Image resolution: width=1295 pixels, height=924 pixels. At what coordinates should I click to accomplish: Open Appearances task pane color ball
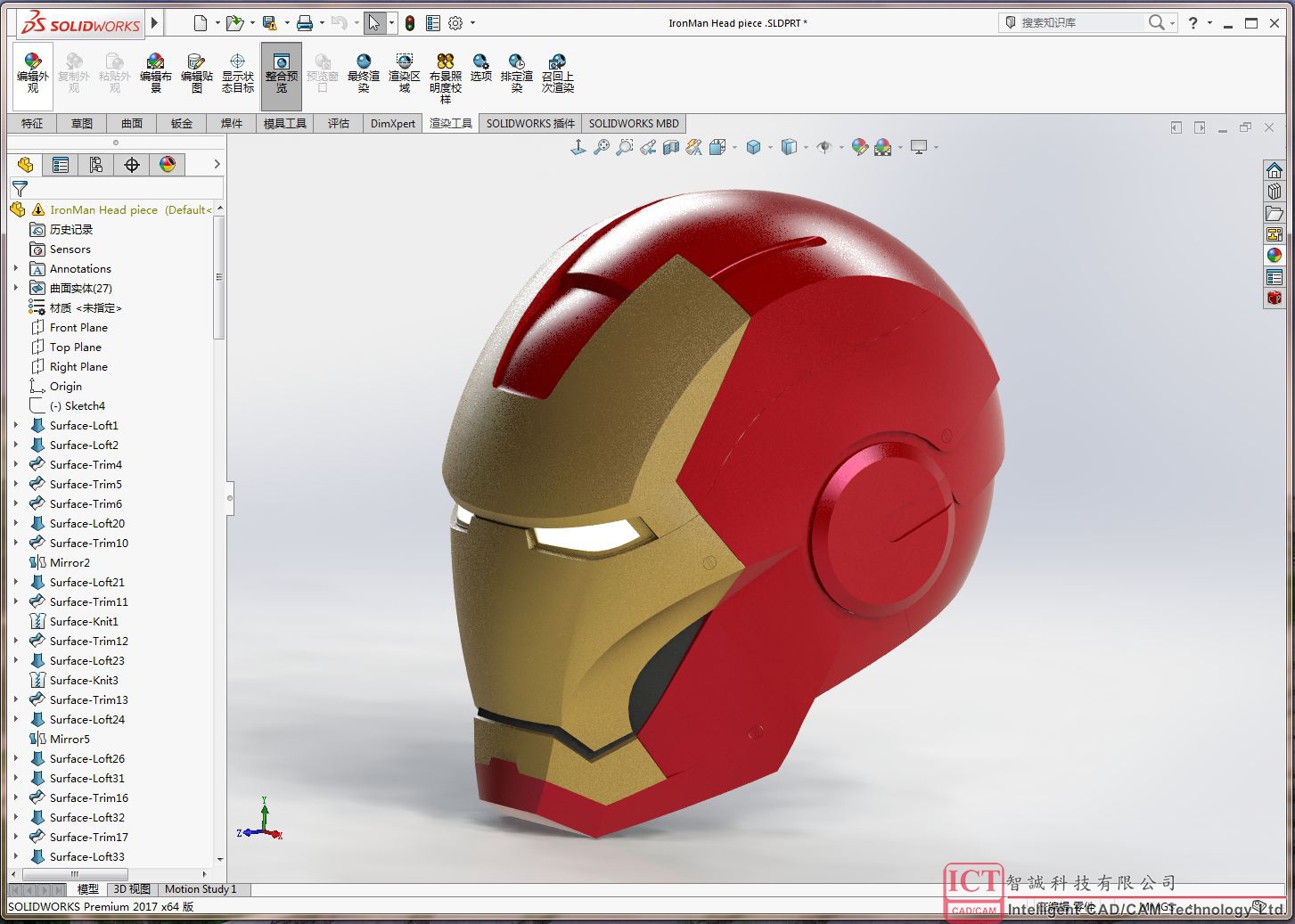click(1275, 256)
